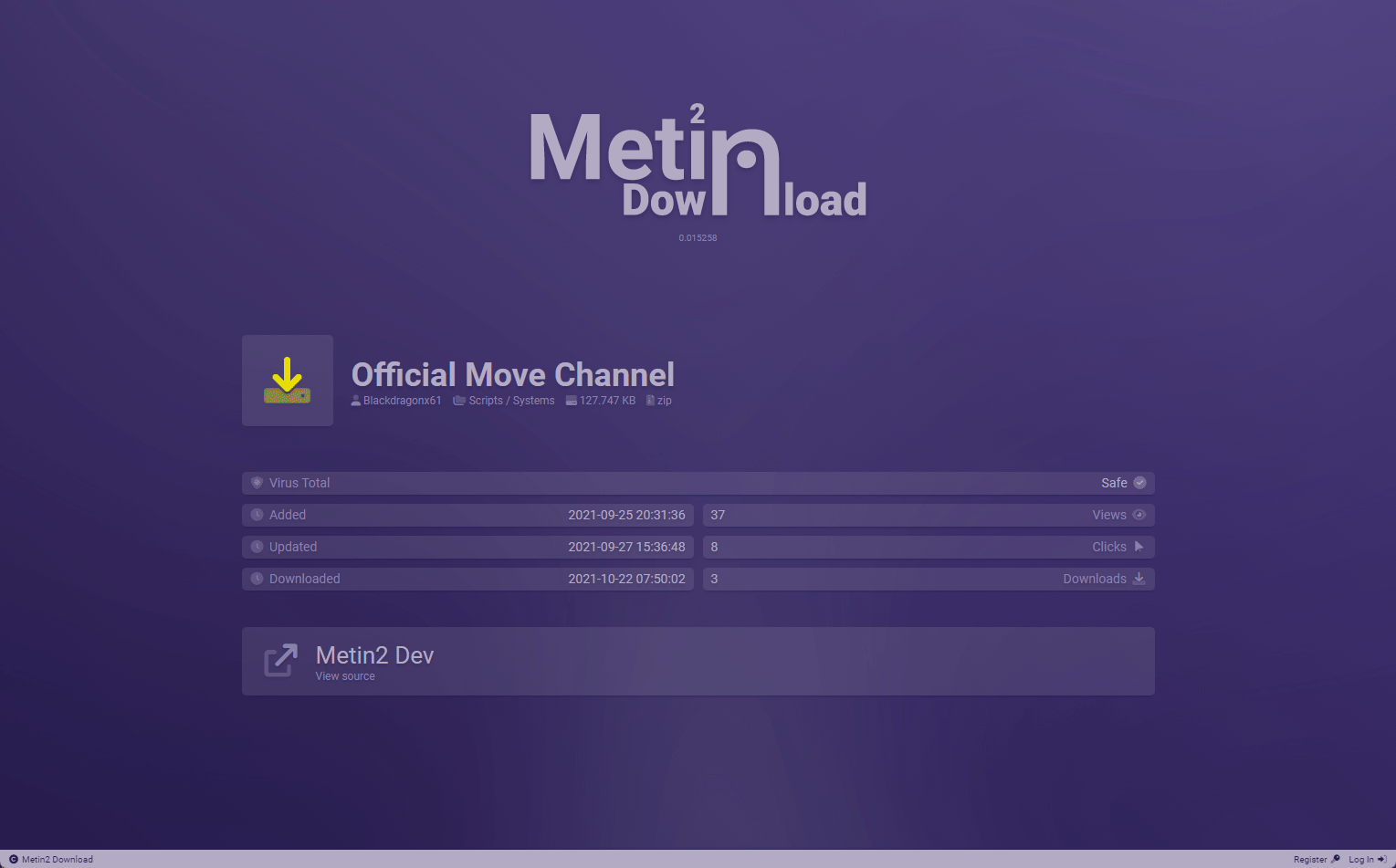The width and height of the screenshot is (1396, 868).
Task: Click the updated date 2021-09-27 15:36:48
Action: [626, 547]
